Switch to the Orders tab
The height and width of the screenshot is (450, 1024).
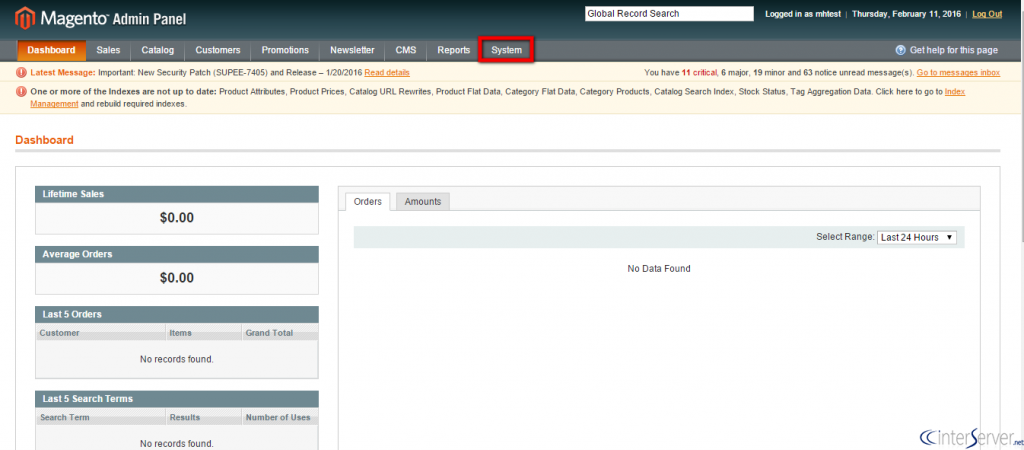[368, 202]
